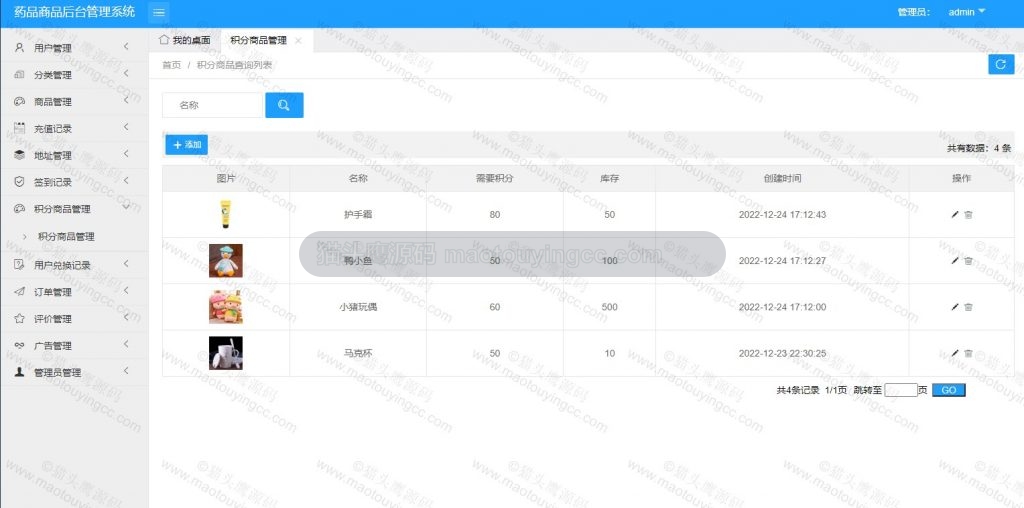Expand the 商品管理 menu chevron
1024x508 pixels.
click(x=126, y=100)
